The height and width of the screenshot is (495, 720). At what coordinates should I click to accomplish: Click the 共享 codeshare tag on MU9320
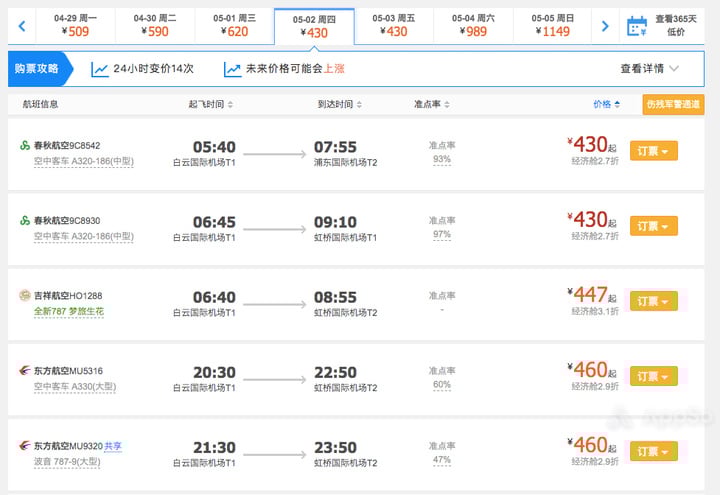coord(113,446)
